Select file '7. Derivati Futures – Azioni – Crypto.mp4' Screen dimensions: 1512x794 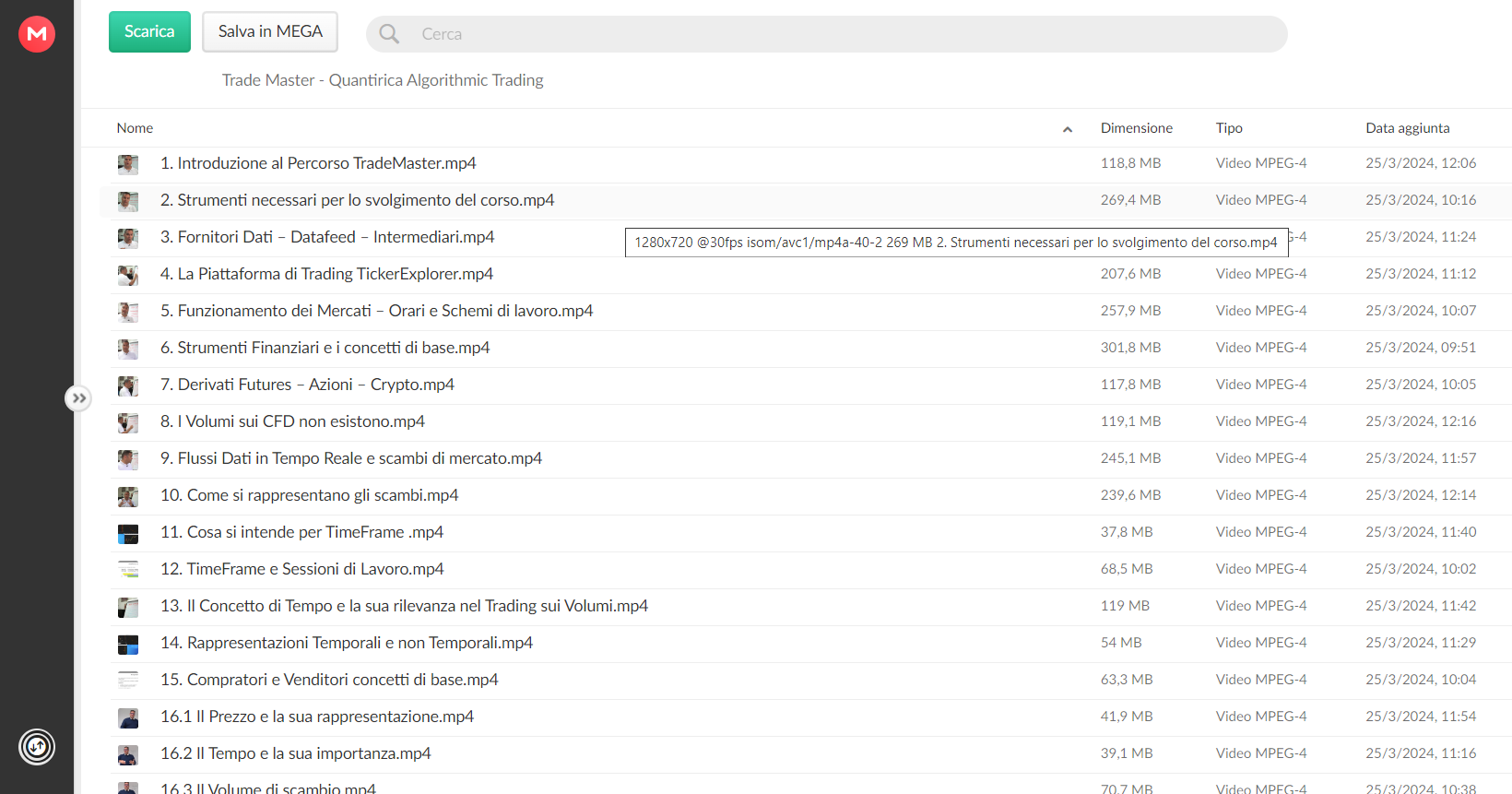point(307,385)
